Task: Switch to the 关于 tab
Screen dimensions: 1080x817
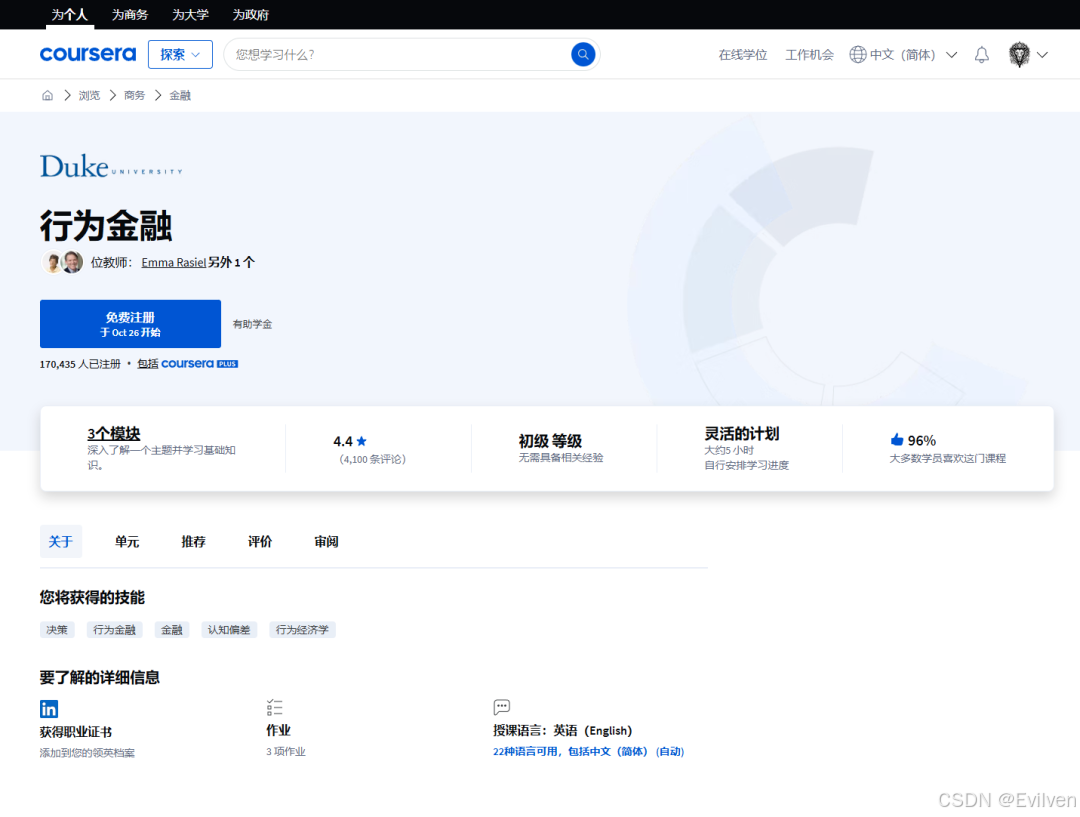Action: 61,541
